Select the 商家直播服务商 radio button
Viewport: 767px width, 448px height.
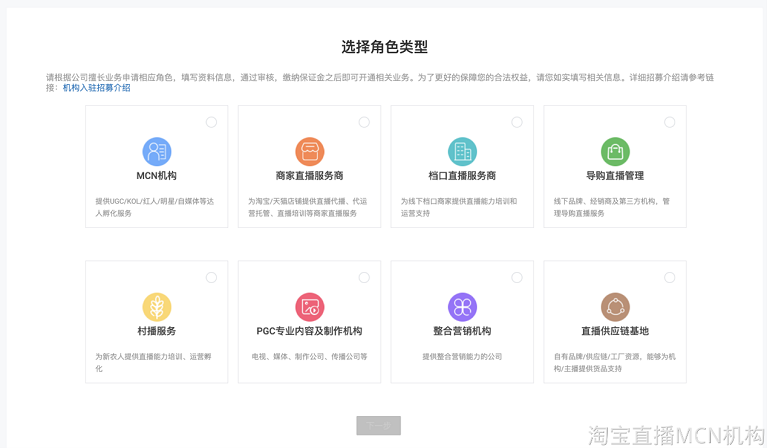364,122
